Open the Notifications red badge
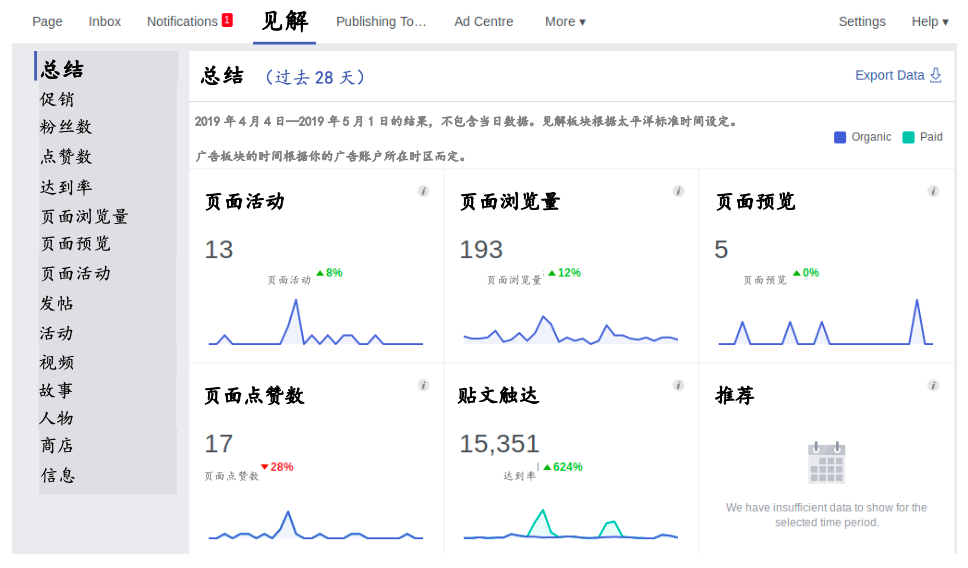The width and height of the screenshot is (968, 568). click(x=227, y=20)
